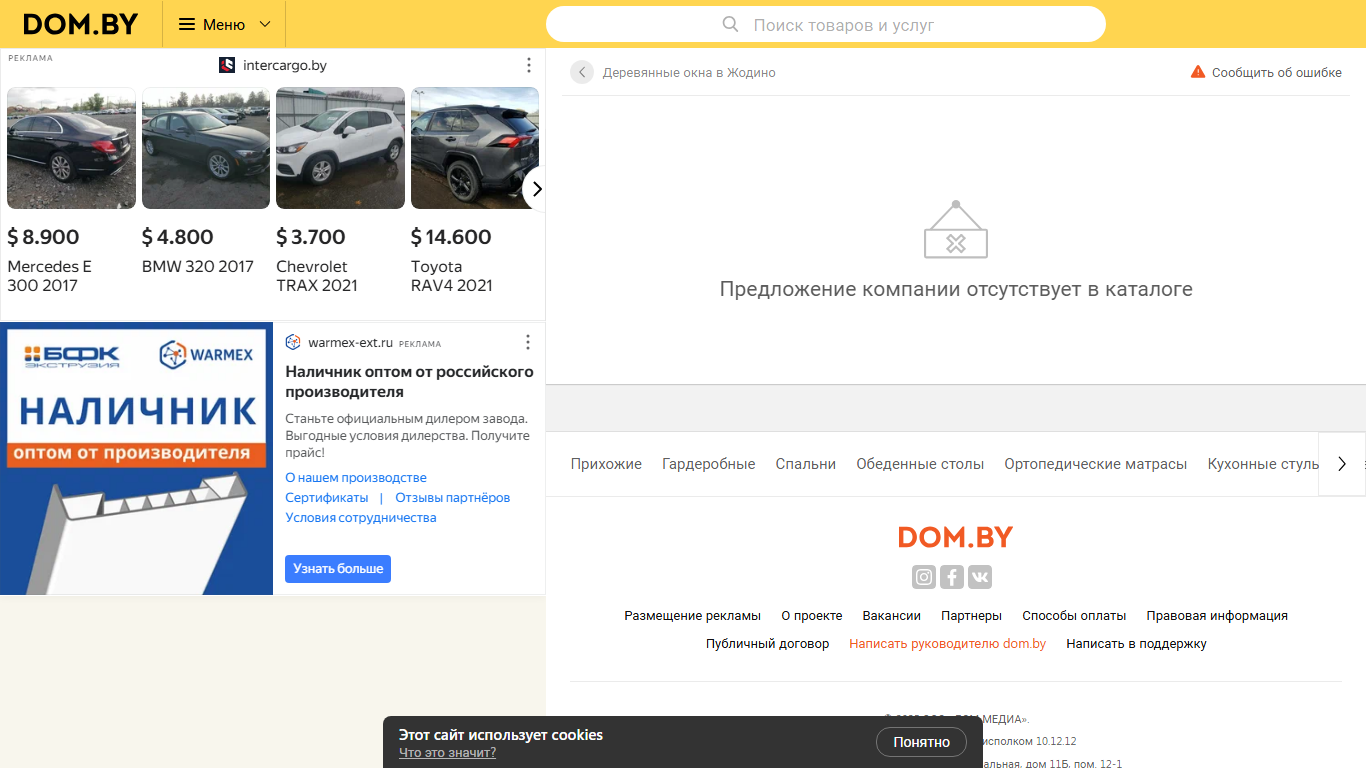Follow О нашем производстве link

(x=356, y=478)
